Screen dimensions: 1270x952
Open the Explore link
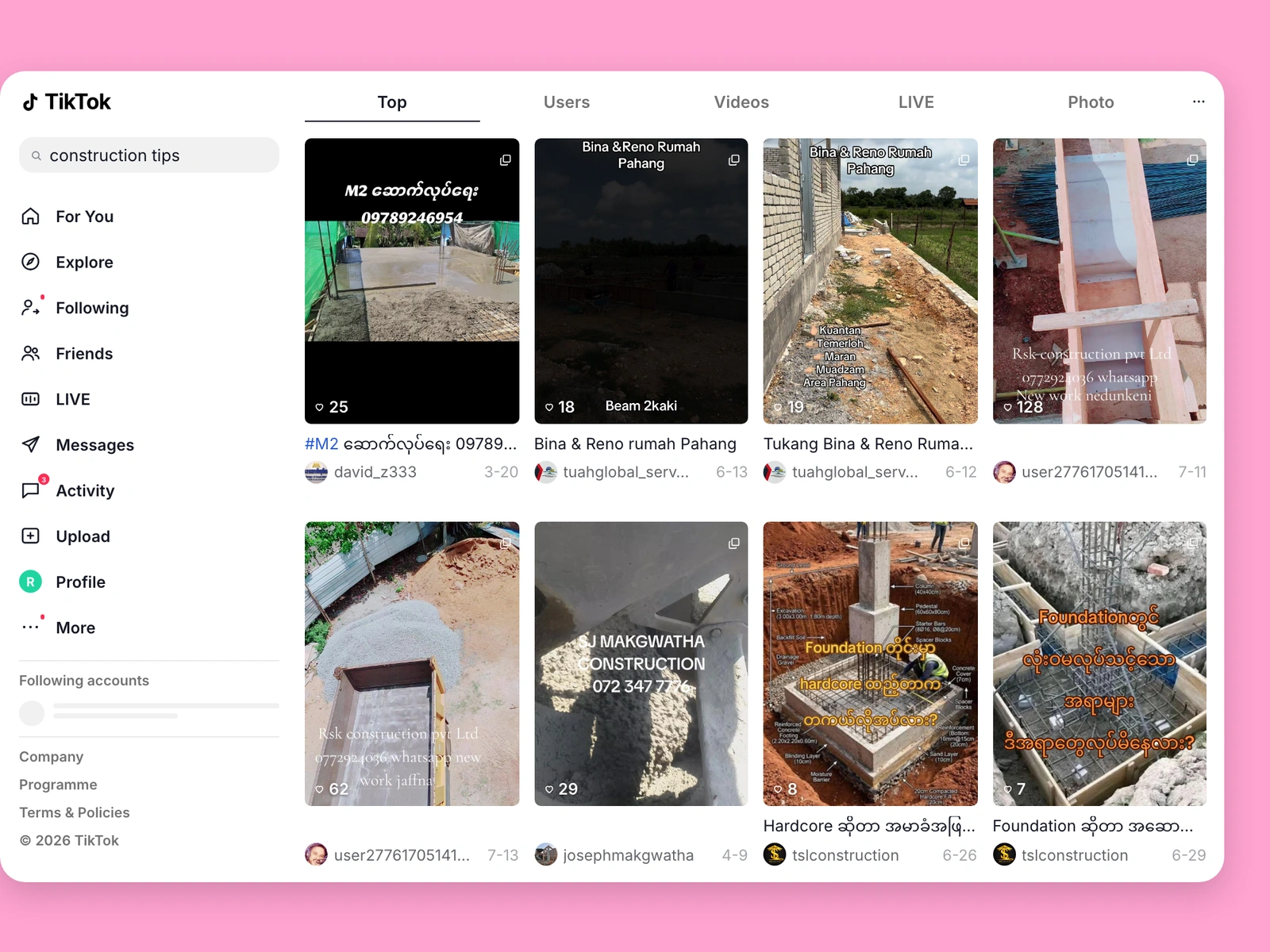[x=85, y=262]
